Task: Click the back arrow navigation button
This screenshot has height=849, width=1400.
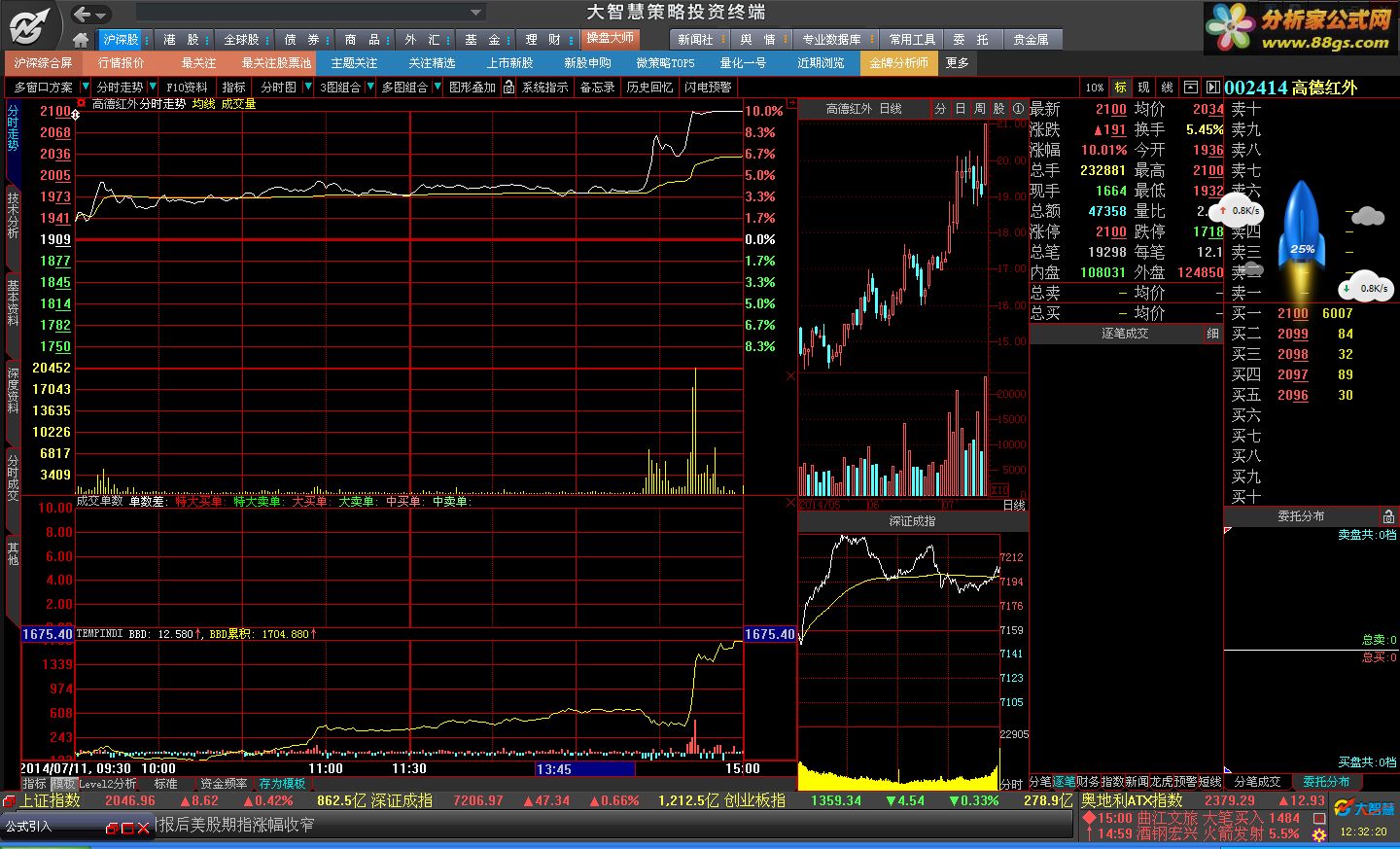Action: coord(83,14)
